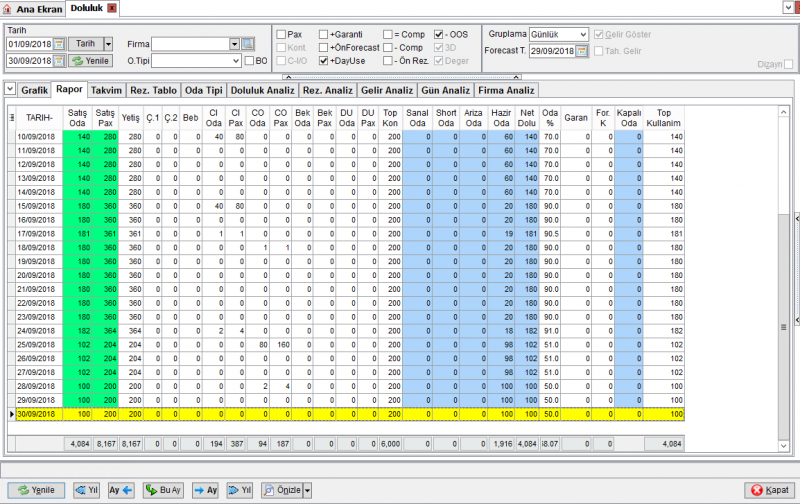Enable the +Garanti checkbox

(x=323, y=34)
